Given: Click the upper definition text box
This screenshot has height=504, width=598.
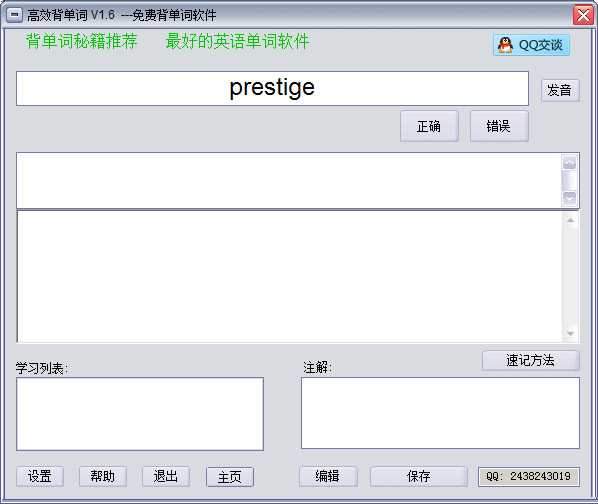Looking at the screenshot, I should click(x=289, y=181).
